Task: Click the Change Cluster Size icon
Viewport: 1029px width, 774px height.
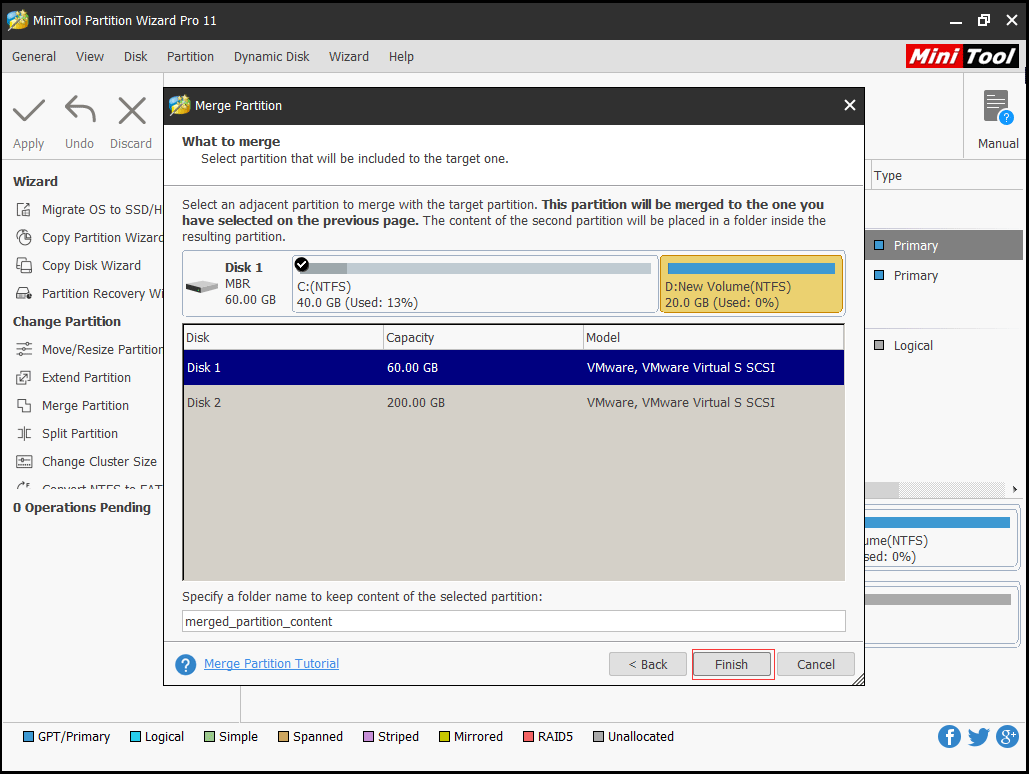Action: (24, 462)
